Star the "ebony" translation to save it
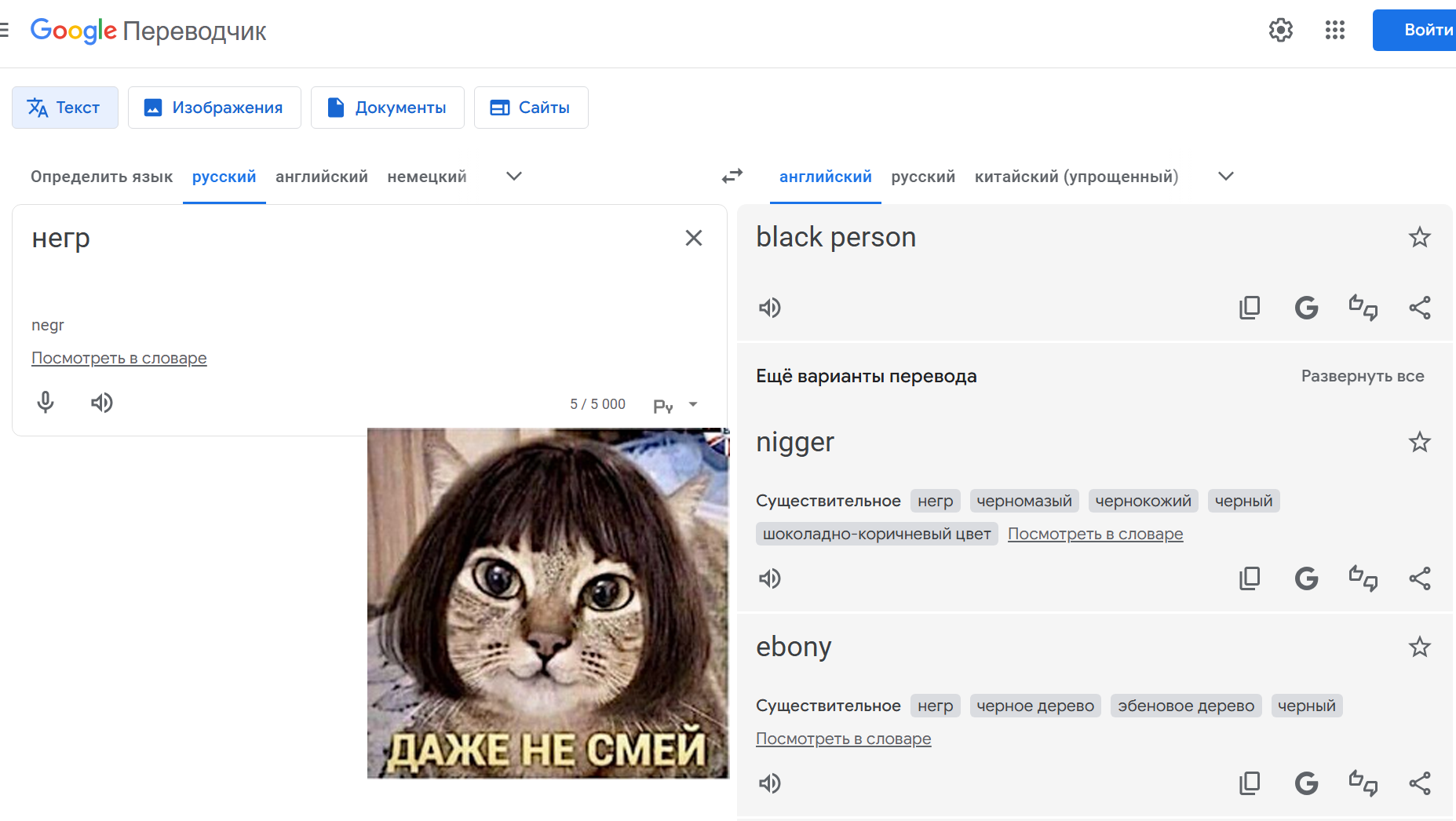The width and height of the screenshot is (1456, 821). 1419,647
